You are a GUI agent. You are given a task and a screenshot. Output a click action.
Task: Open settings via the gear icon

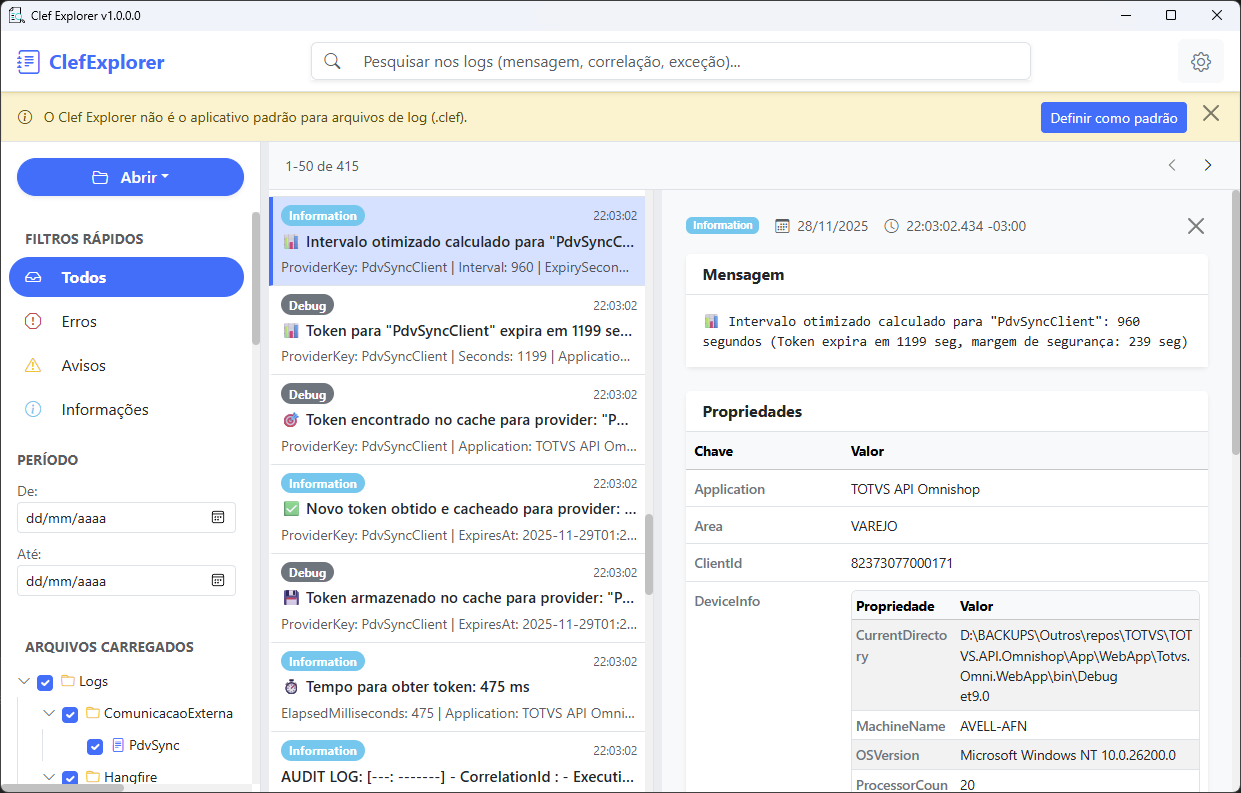point(1200,61)
